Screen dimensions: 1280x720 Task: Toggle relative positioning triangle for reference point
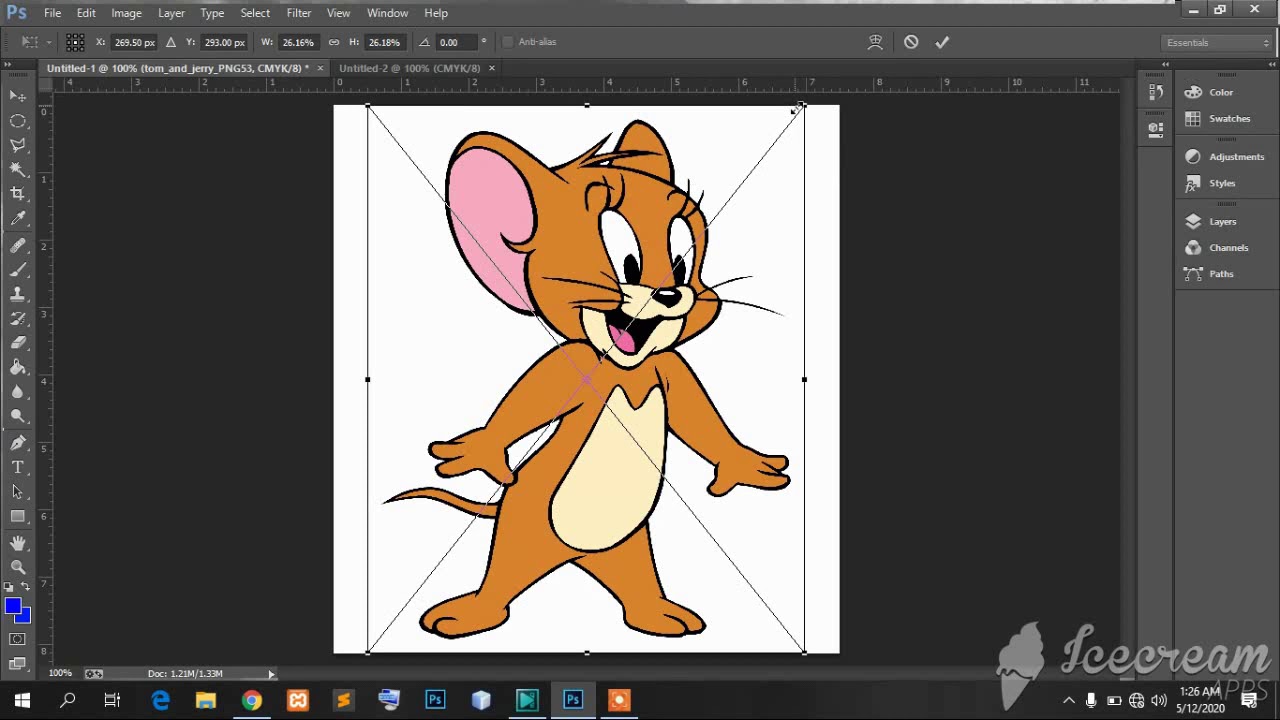[170, 42]
